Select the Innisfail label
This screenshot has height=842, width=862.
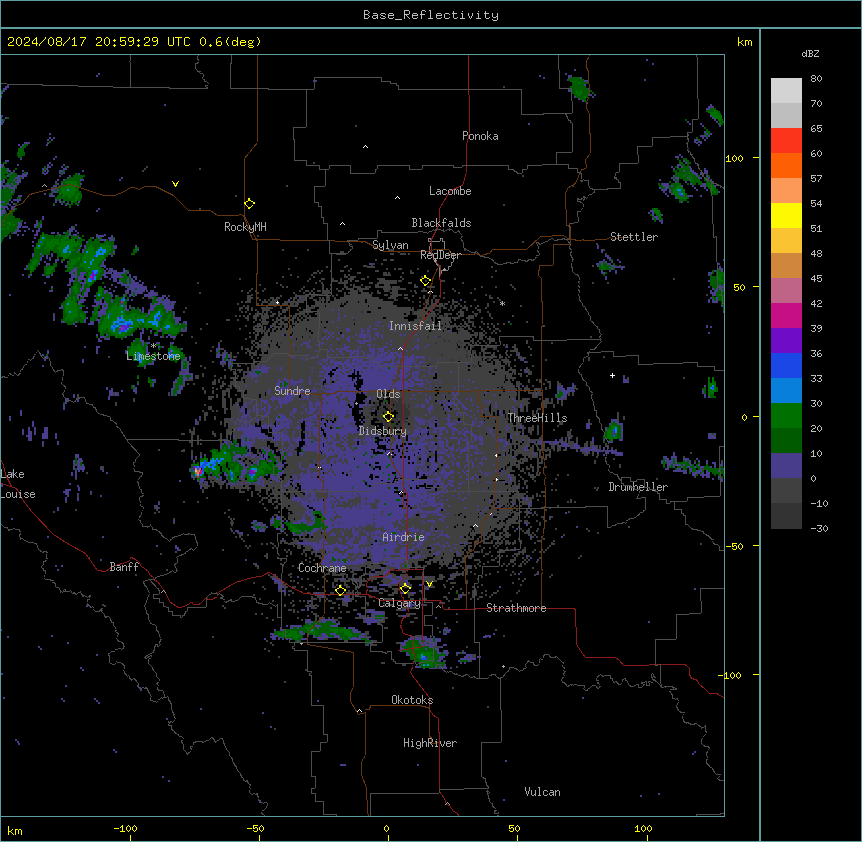coord(415,326)
